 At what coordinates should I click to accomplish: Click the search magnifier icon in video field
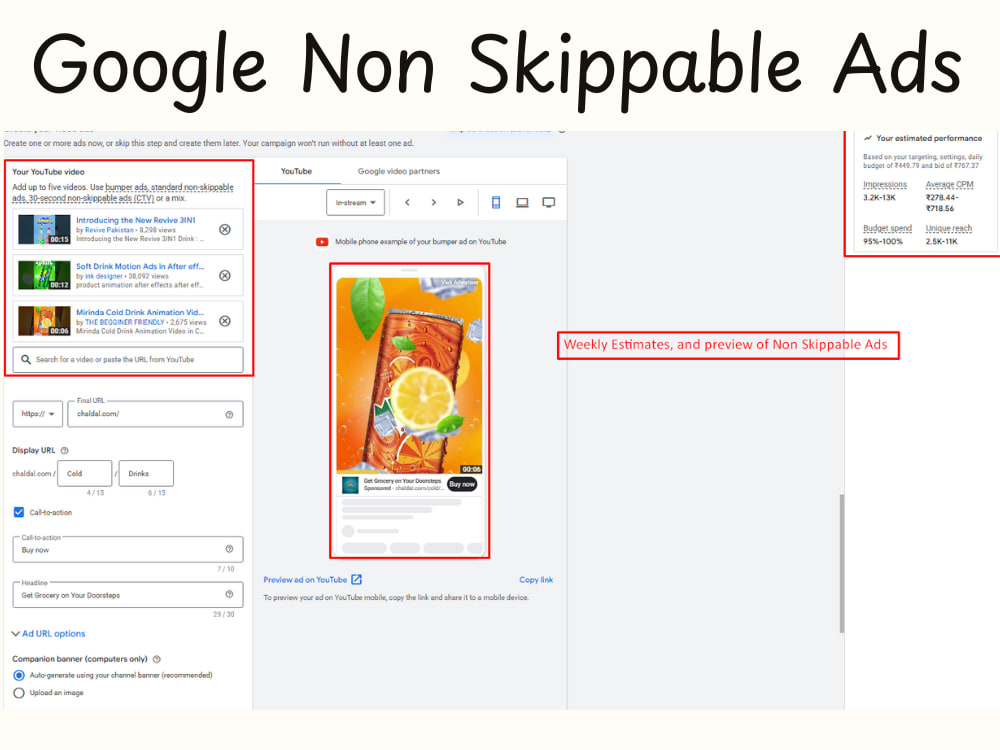26,360
